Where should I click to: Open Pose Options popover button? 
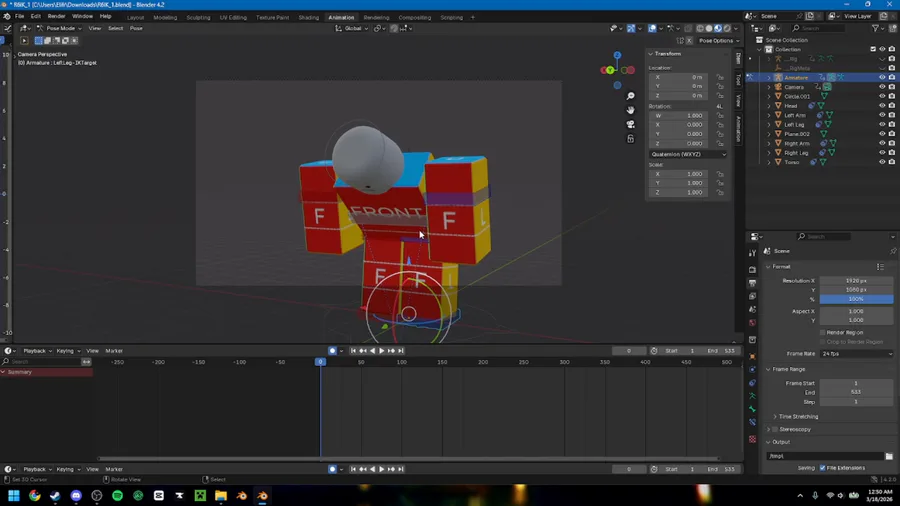(x=717, y=41)
